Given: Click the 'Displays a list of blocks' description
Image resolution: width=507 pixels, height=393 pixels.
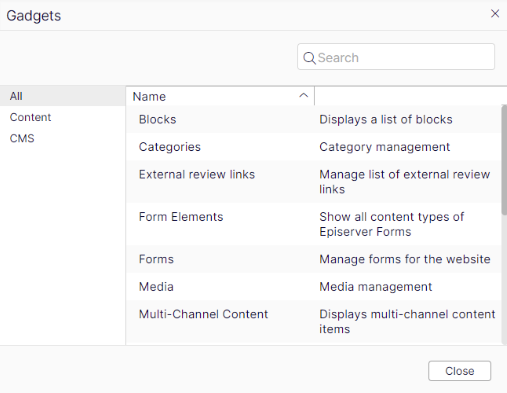Looking at the screenshot, I should (x=386, y=119).
